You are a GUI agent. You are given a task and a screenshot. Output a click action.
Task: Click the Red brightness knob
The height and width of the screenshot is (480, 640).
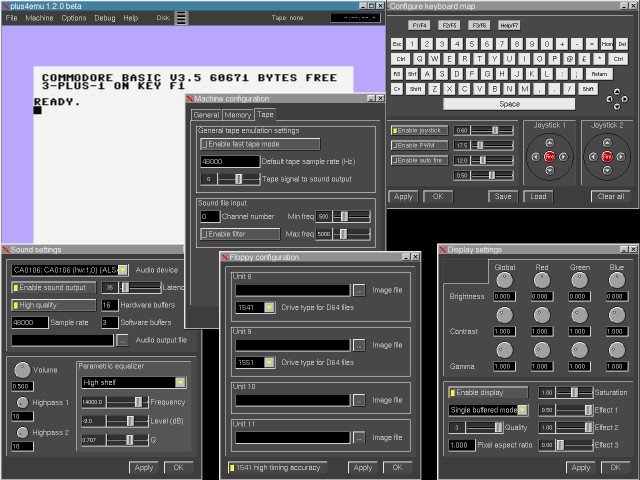click(x=542, y=280)
